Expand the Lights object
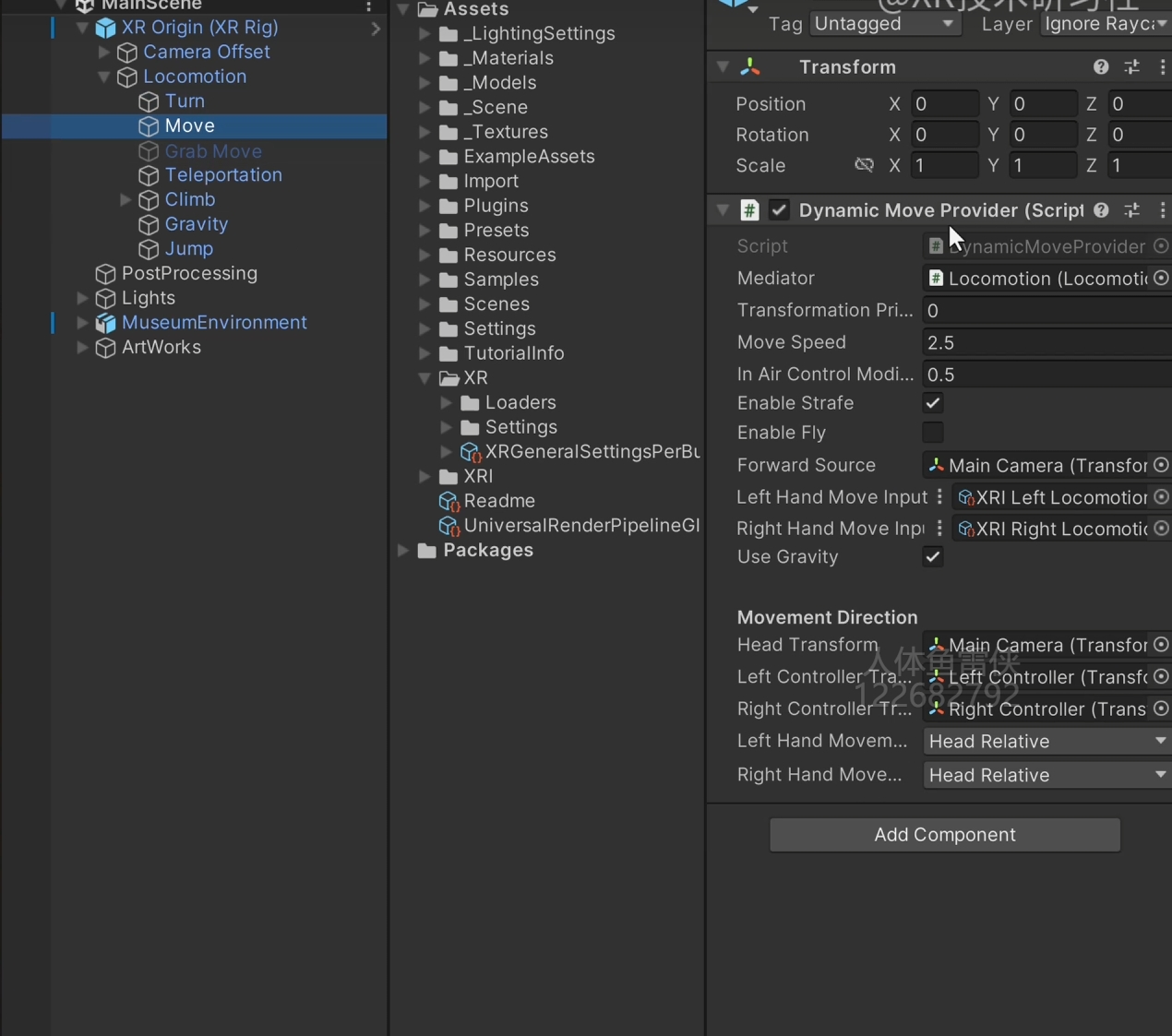 click(x=83, y=298)
